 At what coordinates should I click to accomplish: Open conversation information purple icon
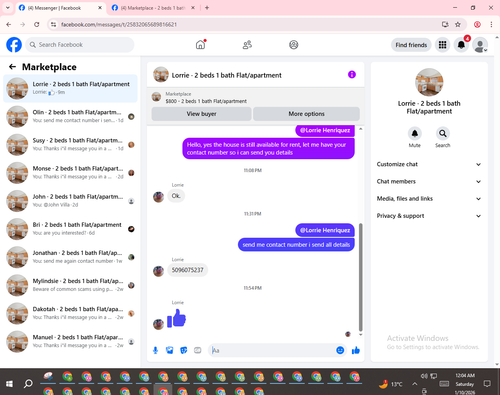(352, 74)
